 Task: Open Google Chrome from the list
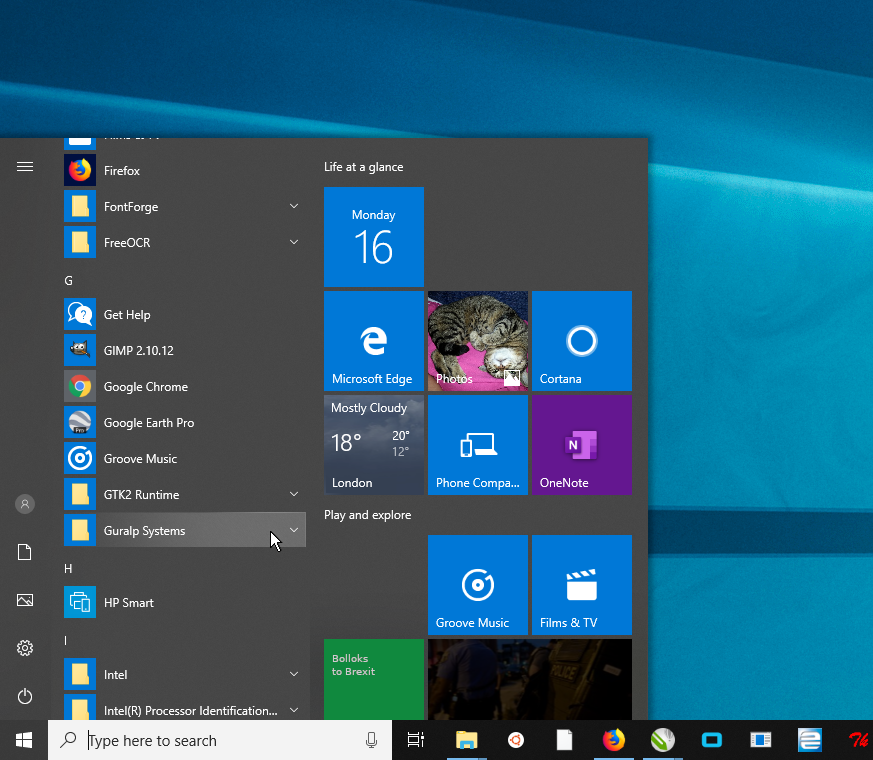[185, 386]
